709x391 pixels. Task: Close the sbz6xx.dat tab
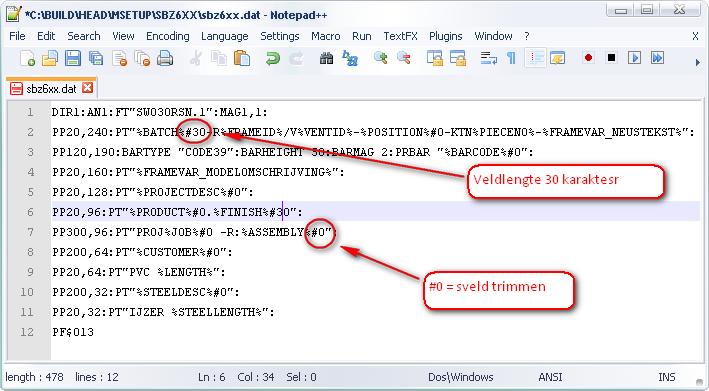click(x=87, y=88)
